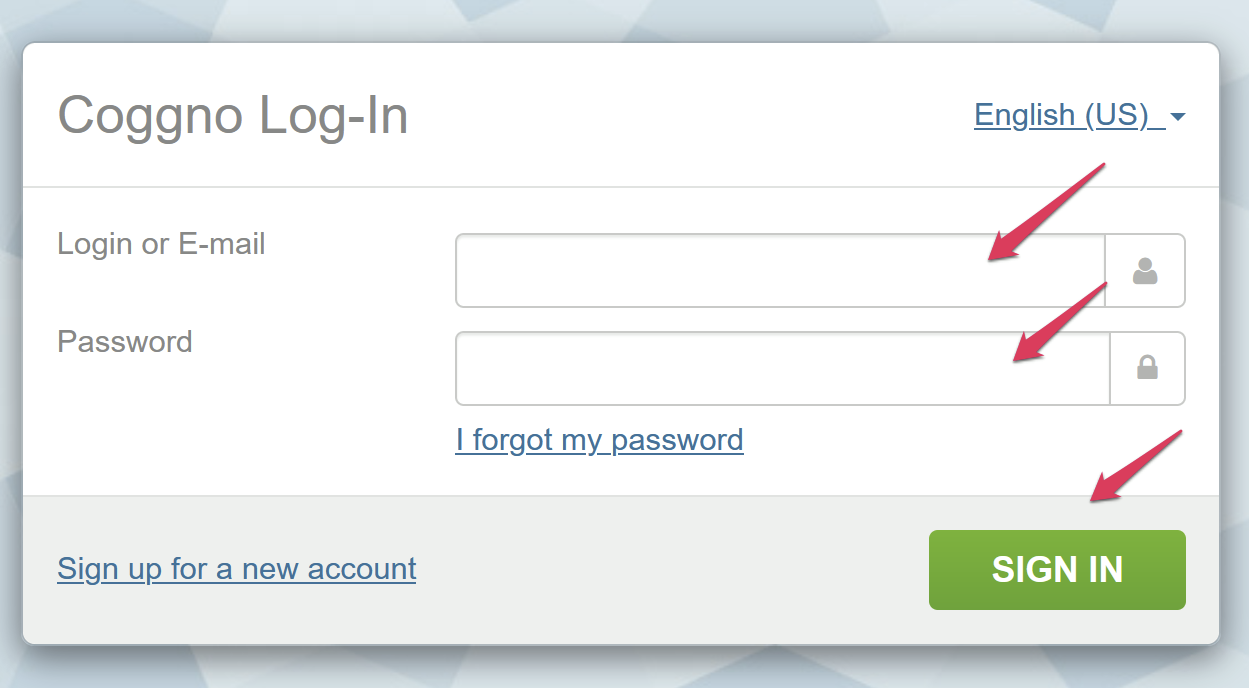1249x688 pixels.
Task: Click the red arrow pointing at SIGN IN
Action: coord(1135,467)
